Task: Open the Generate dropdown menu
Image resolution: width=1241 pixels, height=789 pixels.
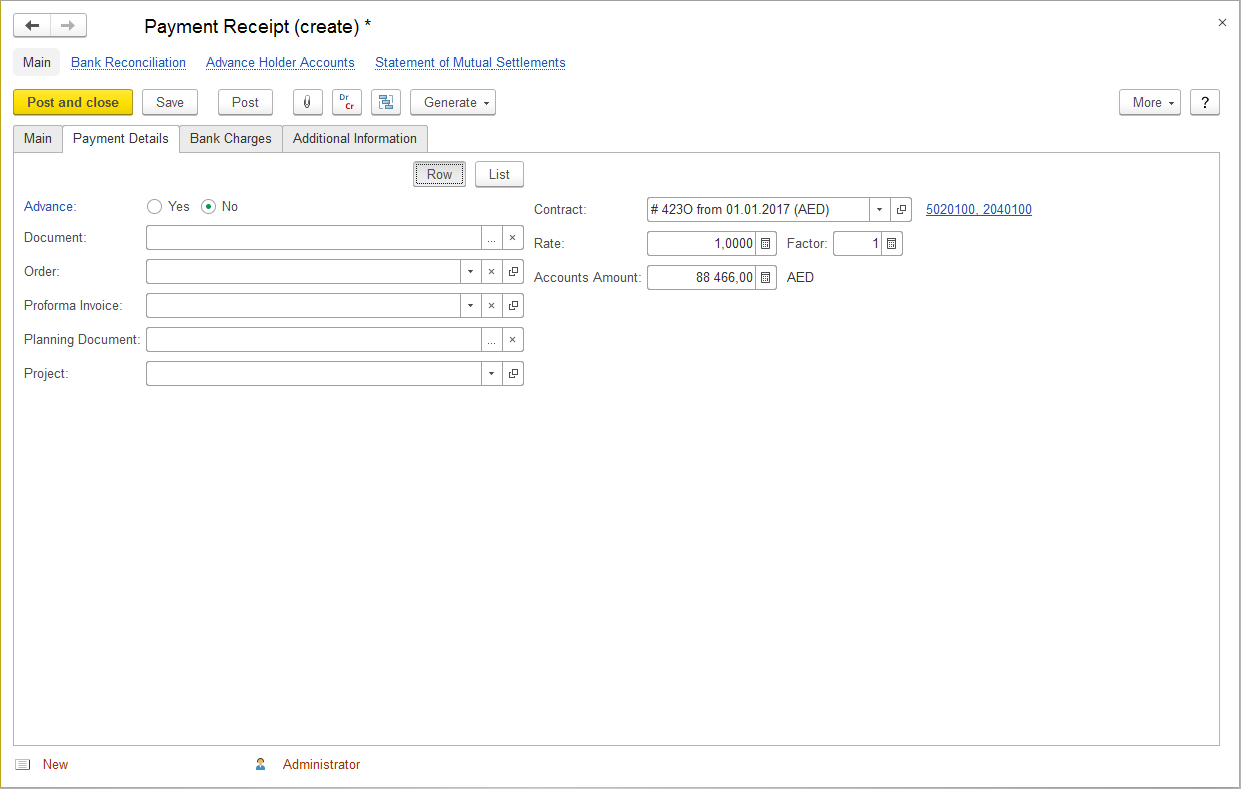Action: [452, 102]
